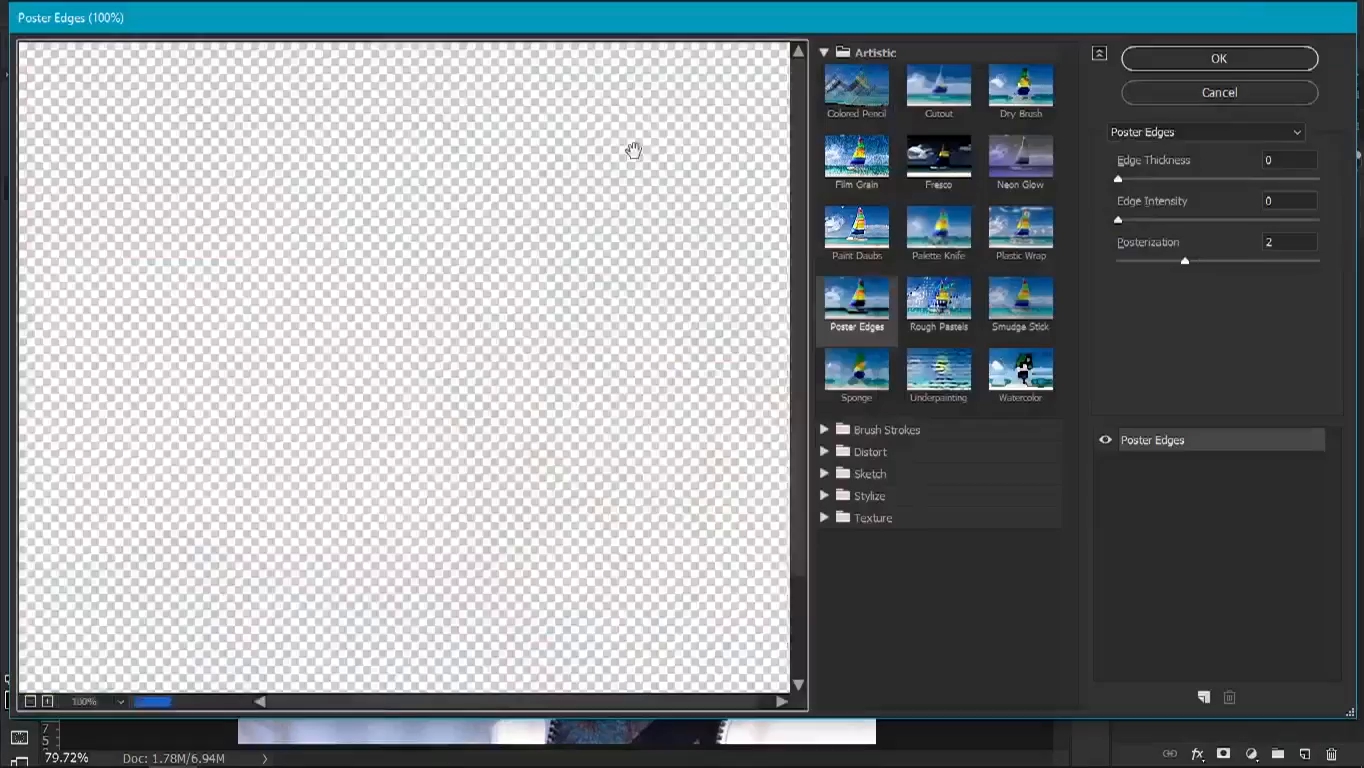
Task: Click the zoom out minus button in preview
Action: tap(30, 701)
